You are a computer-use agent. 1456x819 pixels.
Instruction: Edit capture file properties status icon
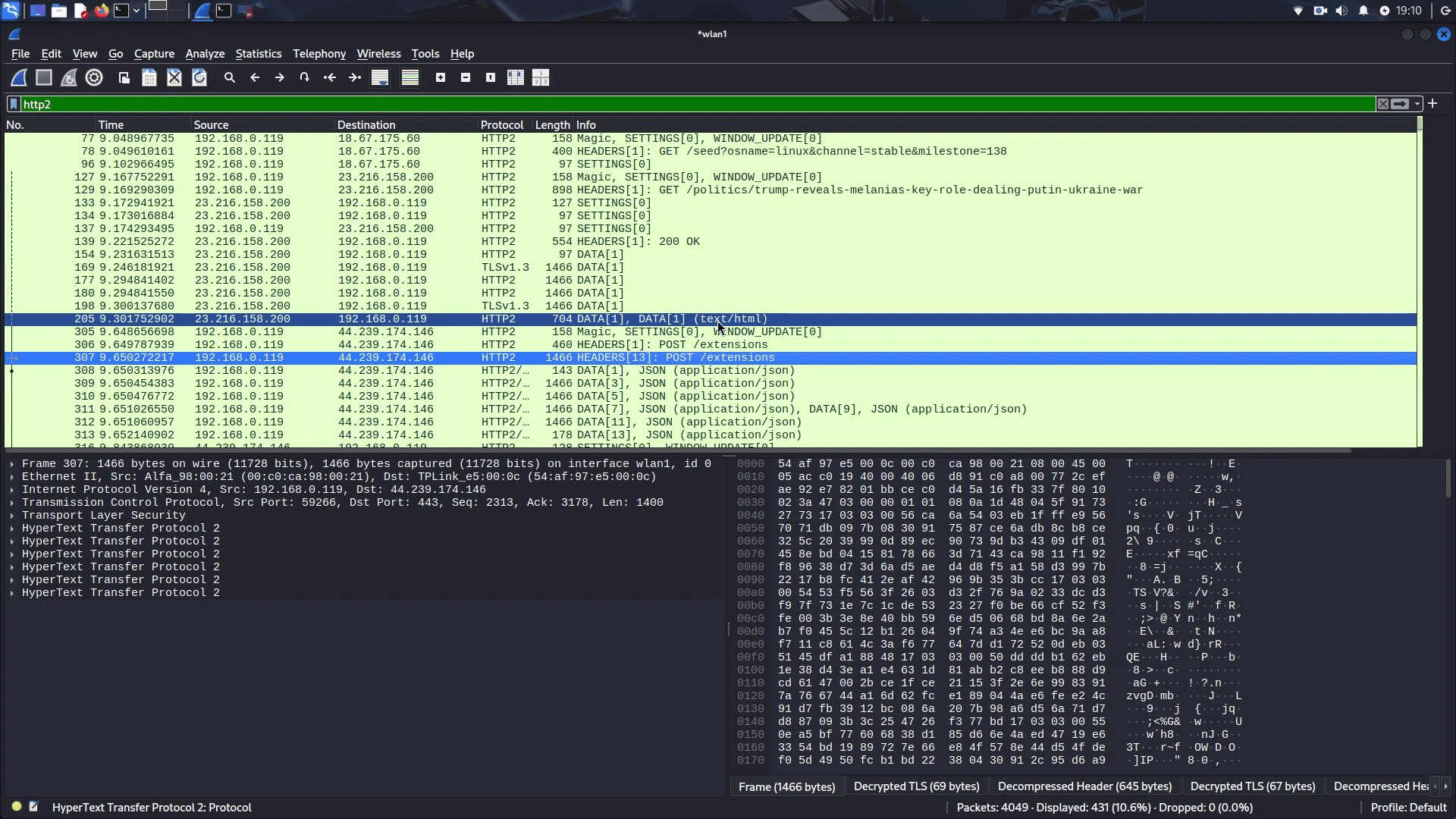[x=33, y=807]
